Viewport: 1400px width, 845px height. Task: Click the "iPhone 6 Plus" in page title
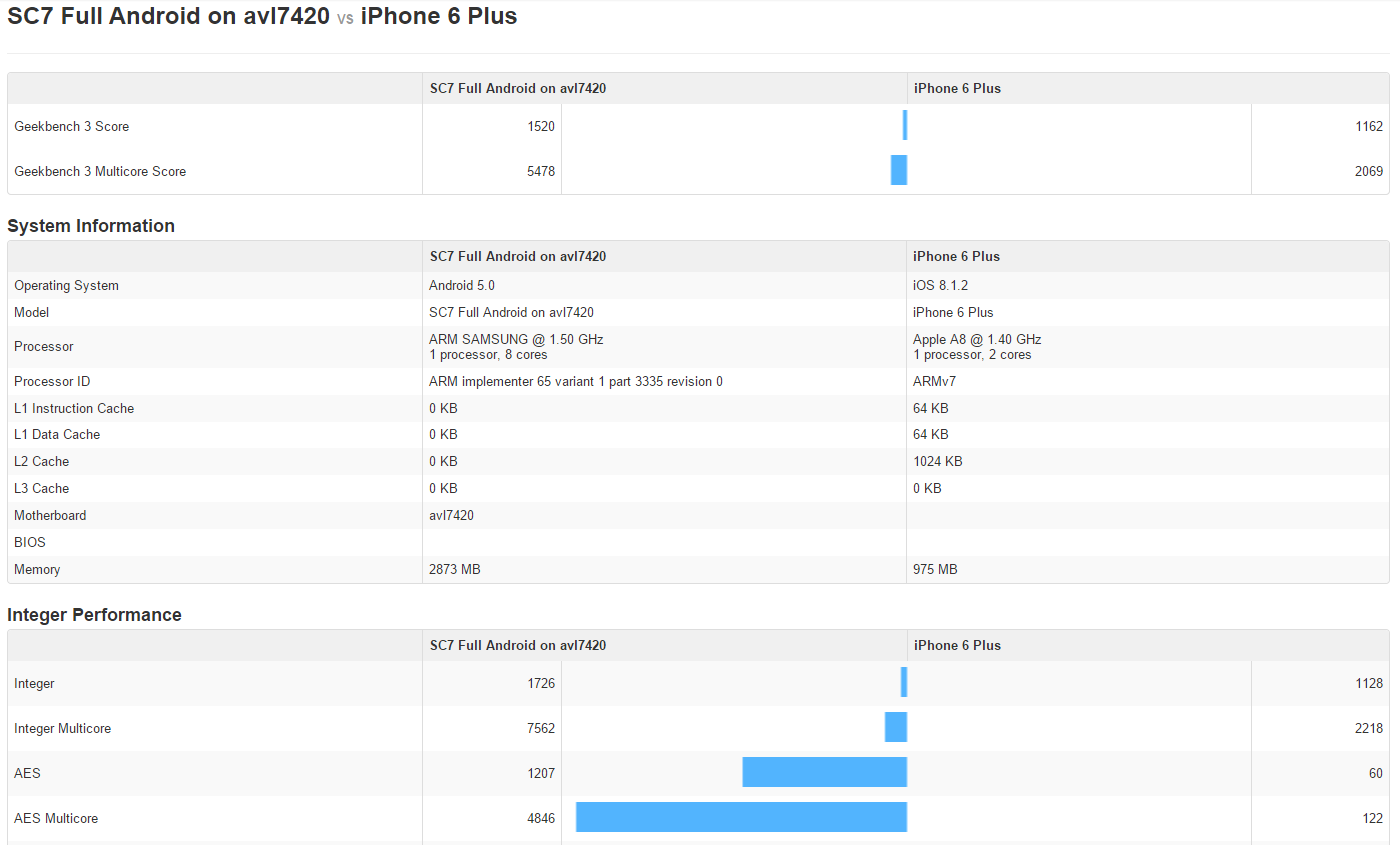click(439, 16)
